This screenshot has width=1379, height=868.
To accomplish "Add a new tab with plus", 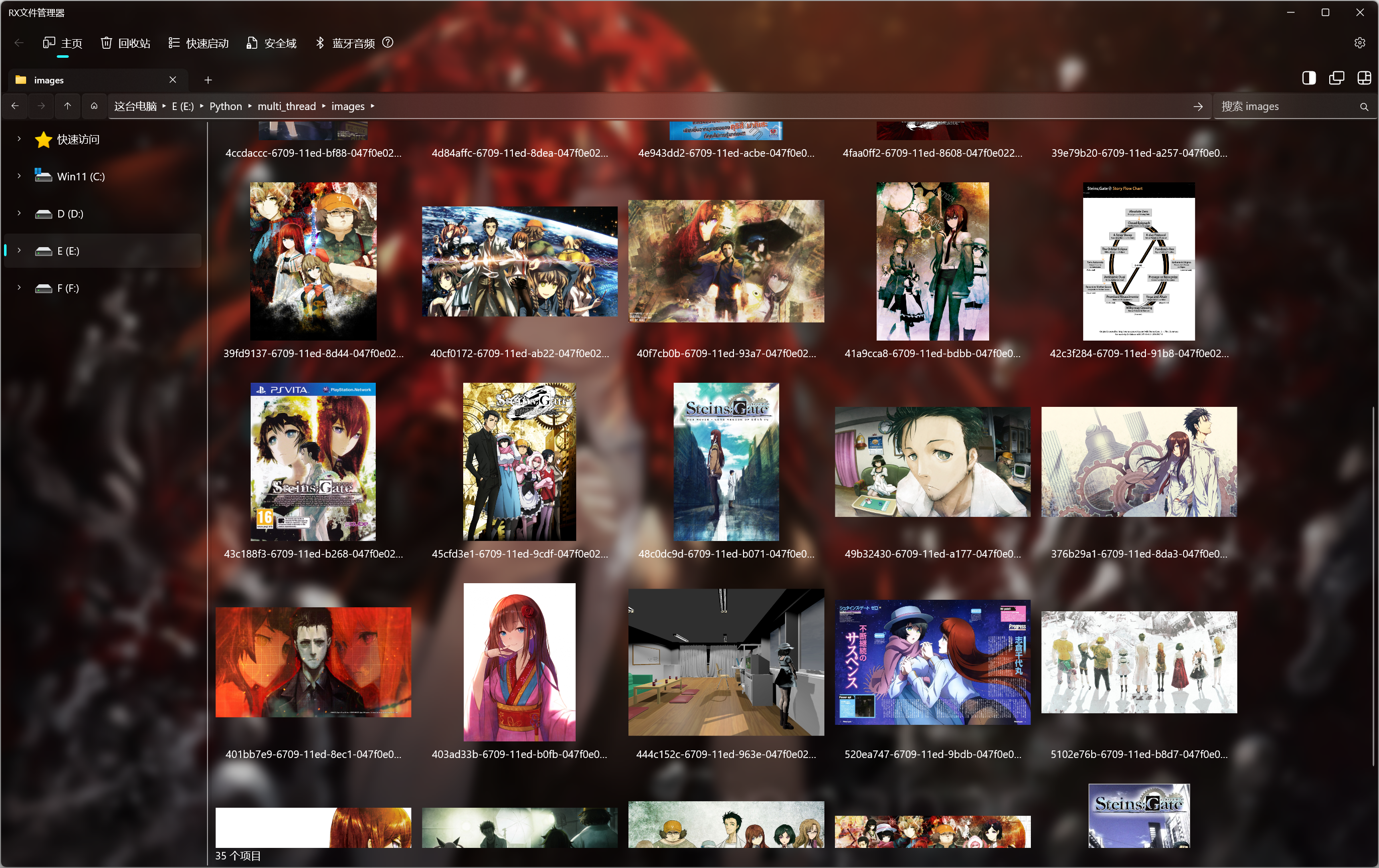I will 208,80.
